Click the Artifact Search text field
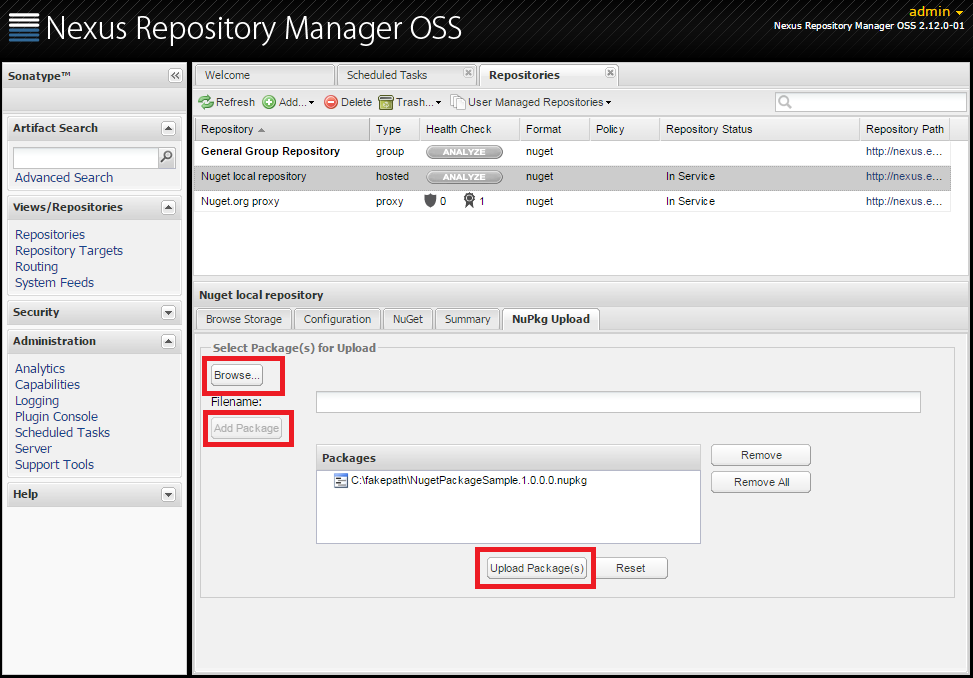The image size is (973, 678). (x=86, y=158)
